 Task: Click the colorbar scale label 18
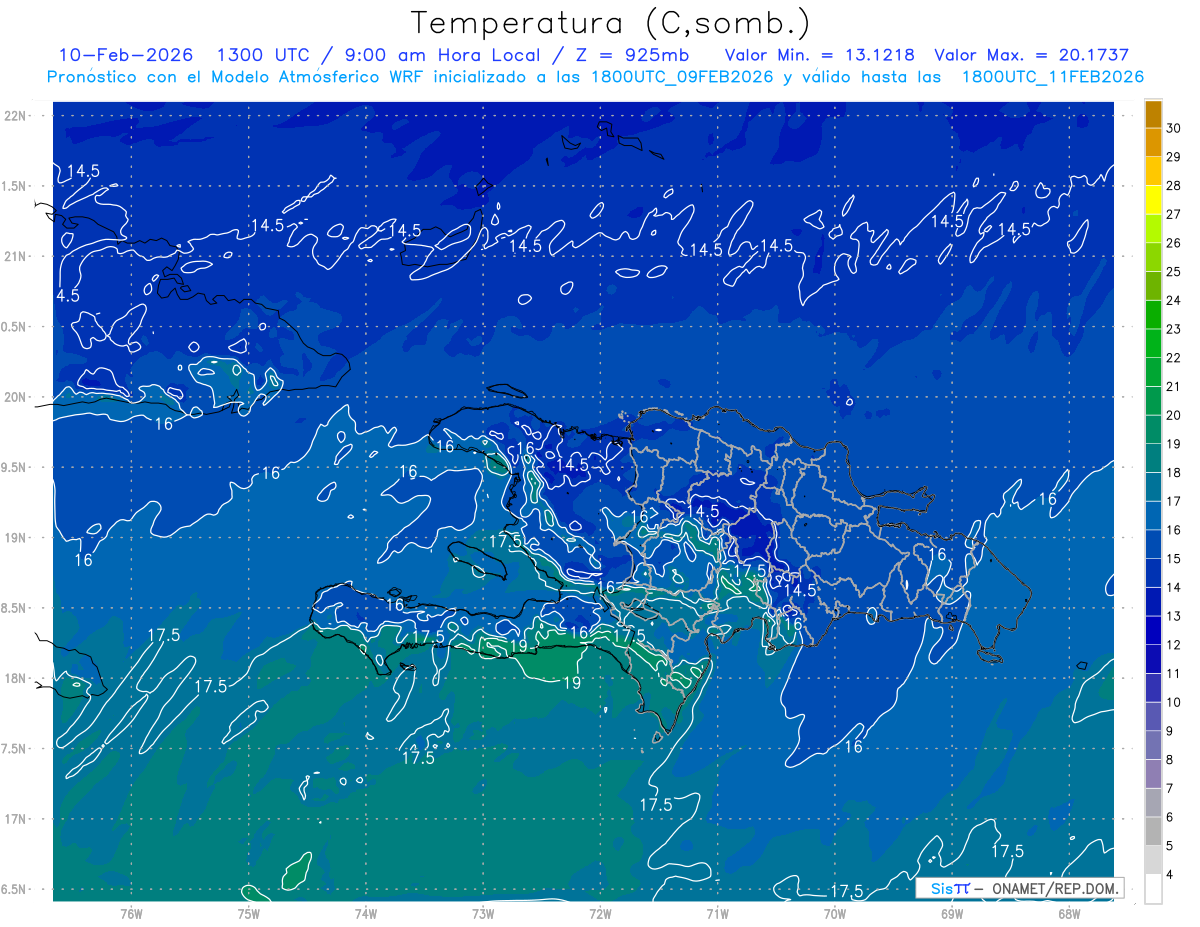click(x=1173, y=473)
